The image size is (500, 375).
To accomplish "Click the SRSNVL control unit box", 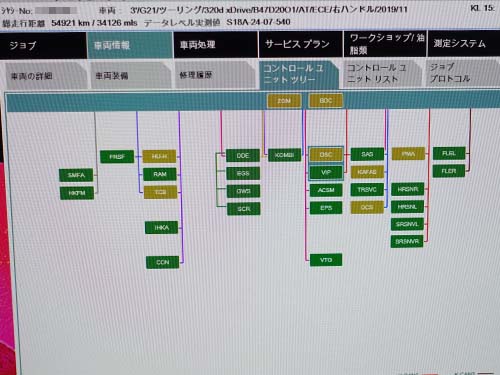I will point(407,224).
